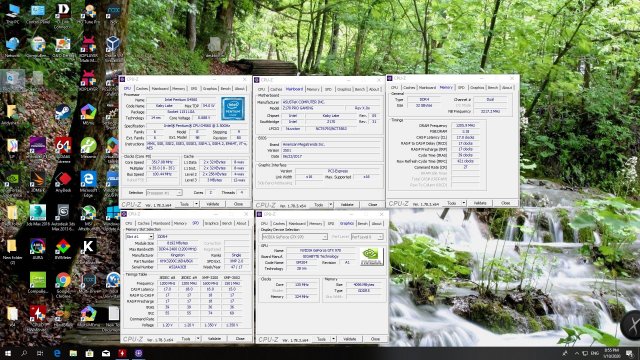Image resolution: width=640 pixels, height=360 pixels.
Task: Click the NVIDIA logo in Graphics window
Action: (x=372, y=256)
